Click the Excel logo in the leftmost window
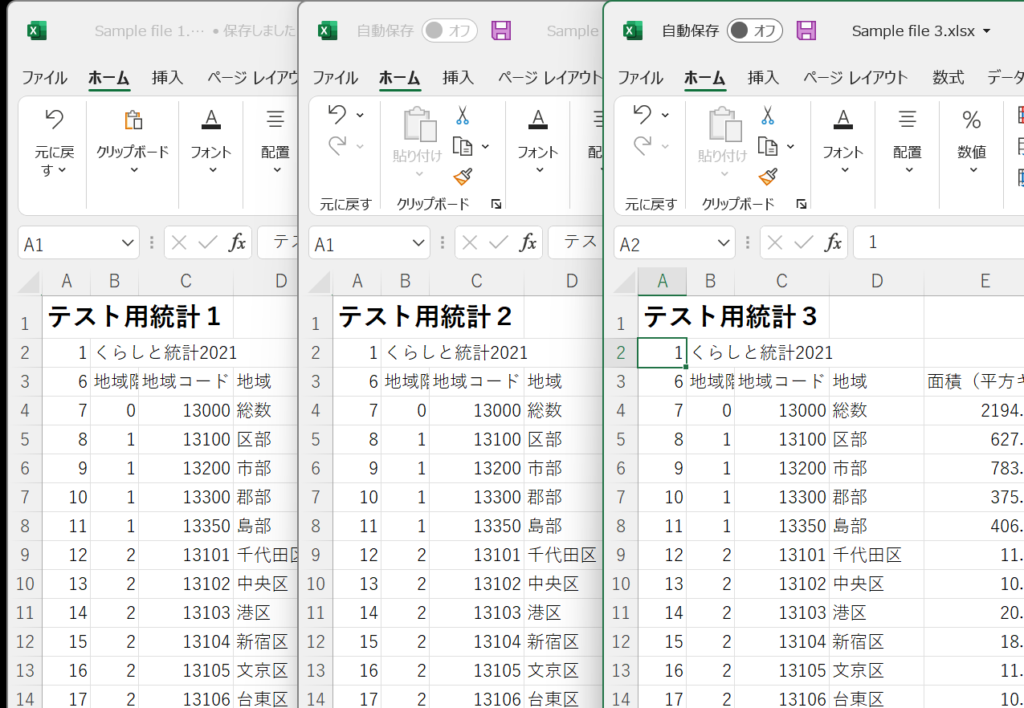 [x=37, y=31]
